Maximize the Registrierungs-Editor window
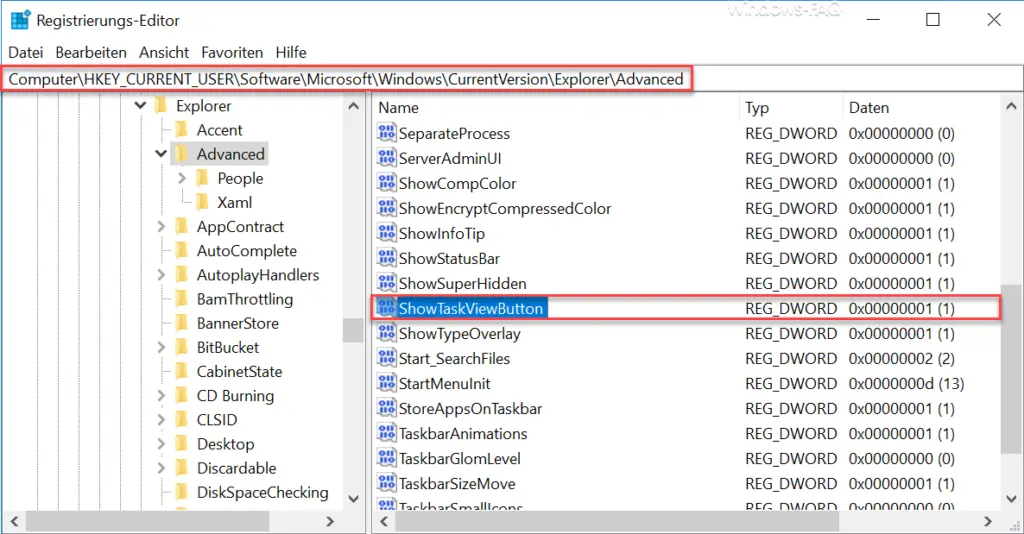This screenshot has height=534, width=1024. (933, 20)
